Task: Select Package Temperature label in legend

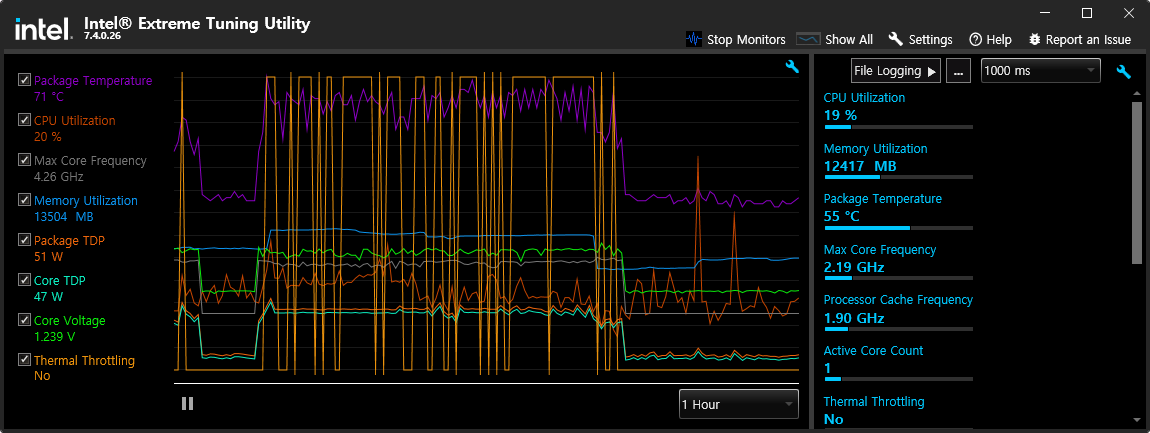Action: pyautogui.click(x=93, y=81)
